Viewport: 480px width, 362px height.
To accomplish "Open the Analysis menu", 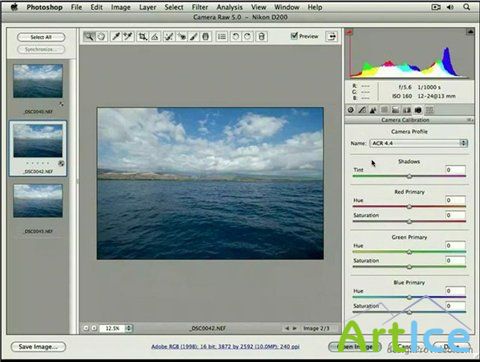I will [230, 7].
